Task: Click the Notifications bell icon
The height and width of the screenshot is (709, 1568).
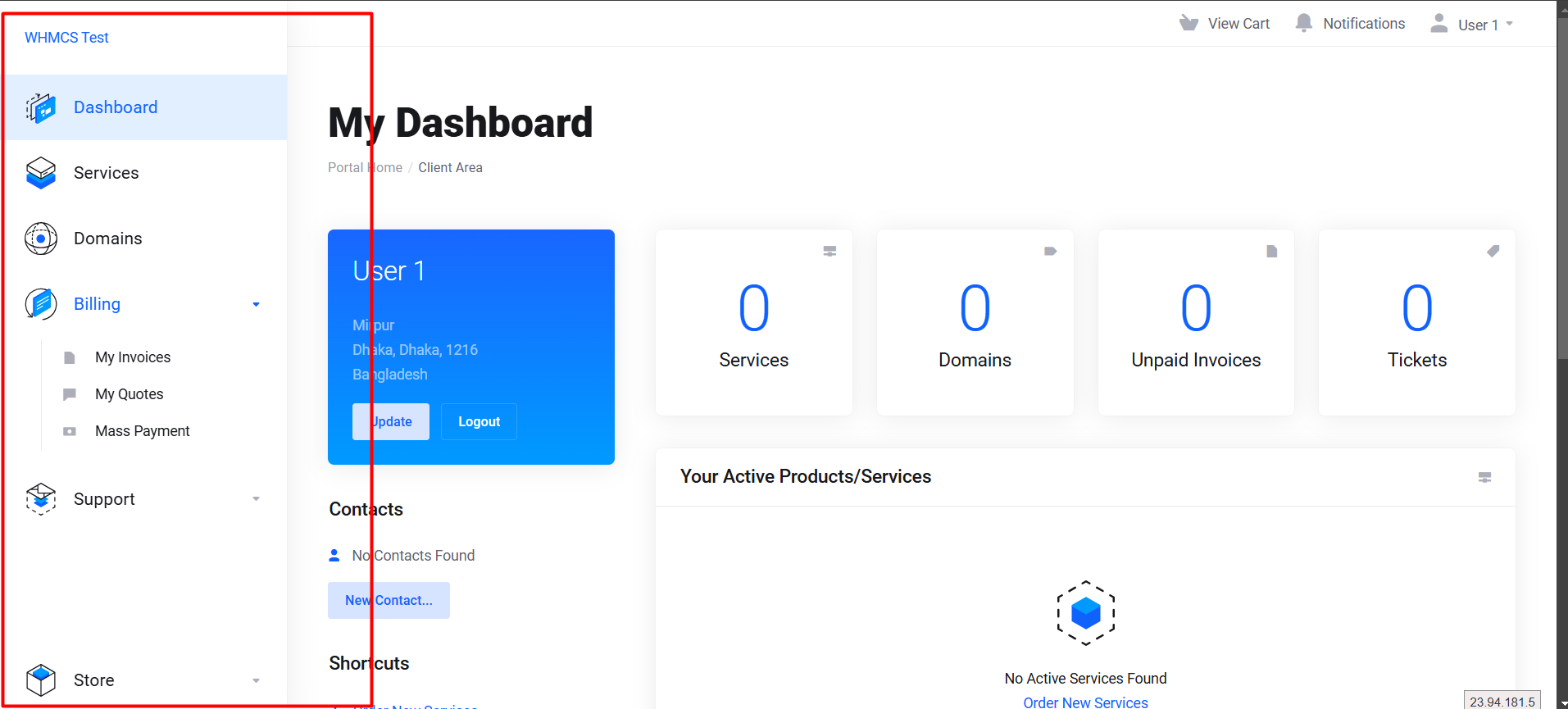Action: (1304, 23)
